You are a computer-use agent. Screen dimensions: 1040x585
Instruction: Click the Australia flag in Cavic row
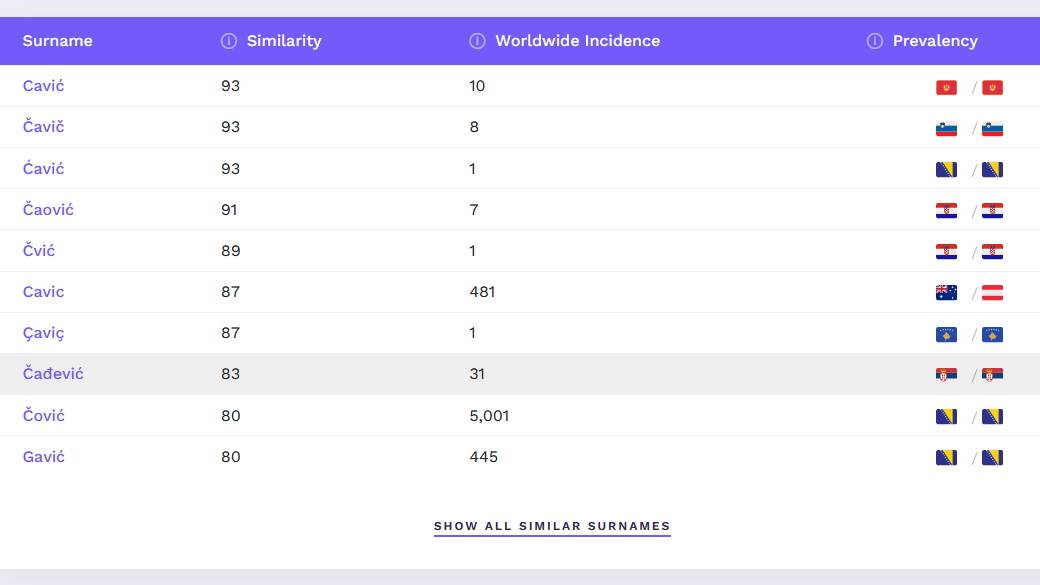click(946, 293)
